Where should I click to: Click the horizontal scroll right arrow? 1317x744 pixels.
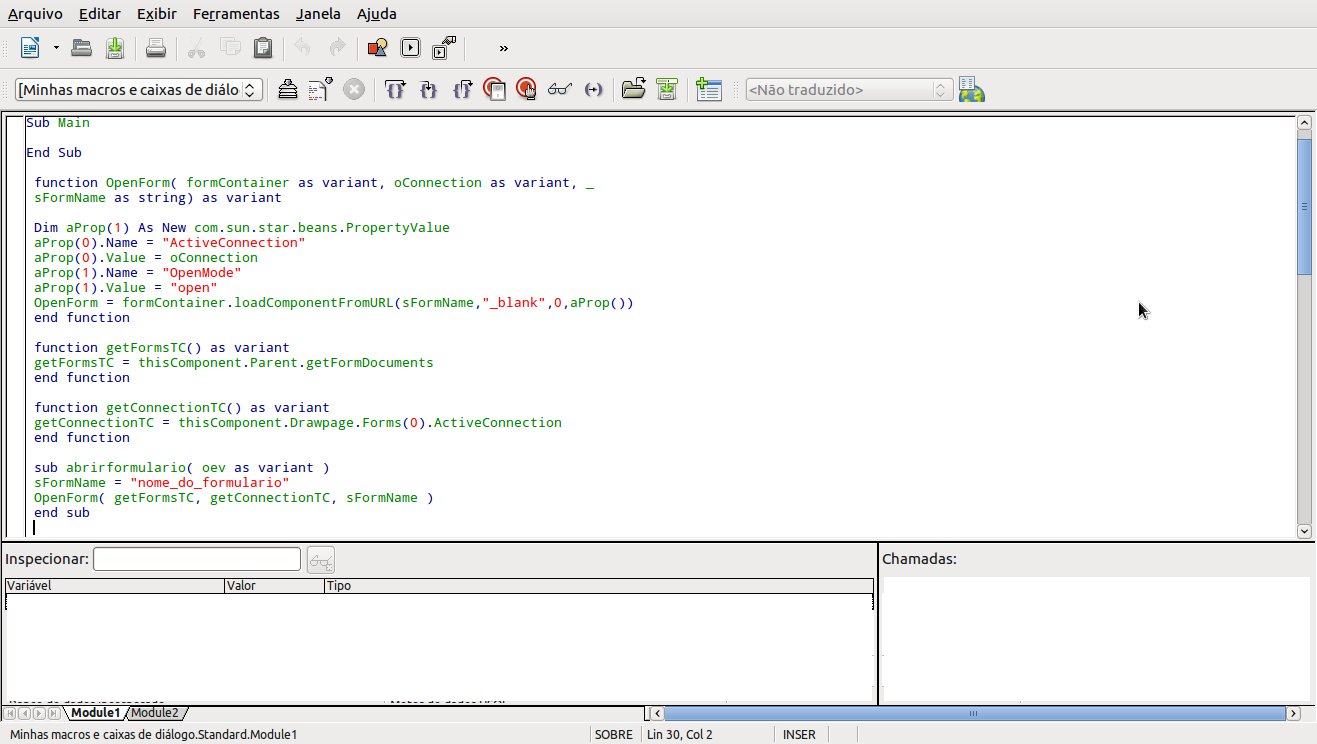click(x=1293, y=713)
